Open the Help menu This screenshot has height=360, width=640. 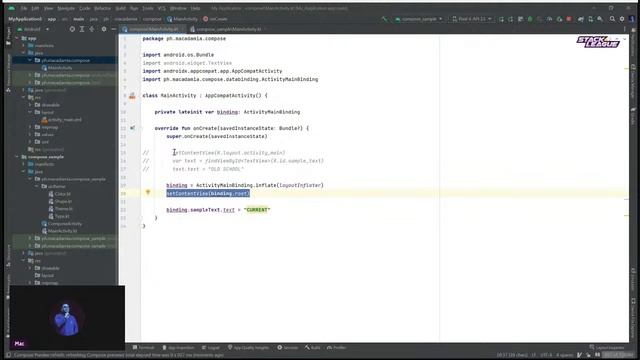196,8
